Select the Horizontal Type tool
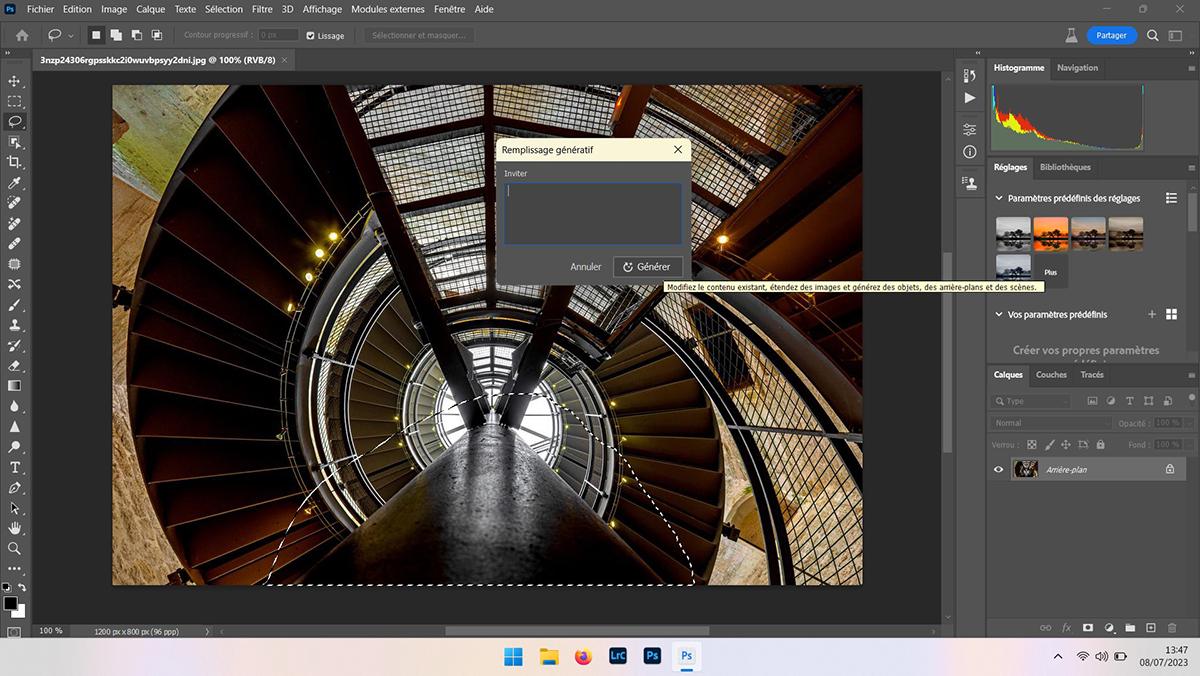The height and width of the screenshot is (676, 1200). pyautogui.click(x=14, y=467)
